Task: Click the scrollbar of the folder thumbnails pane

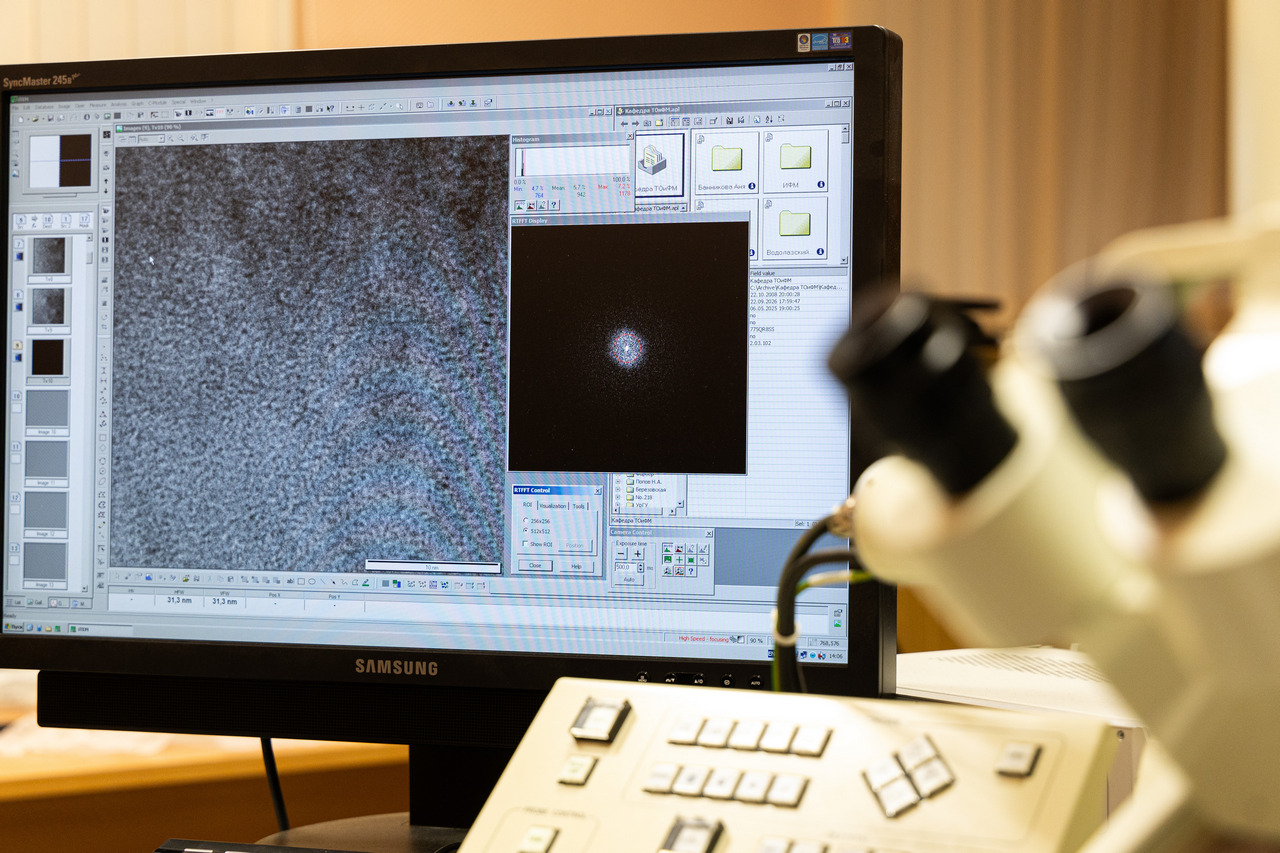Action: 845,193
